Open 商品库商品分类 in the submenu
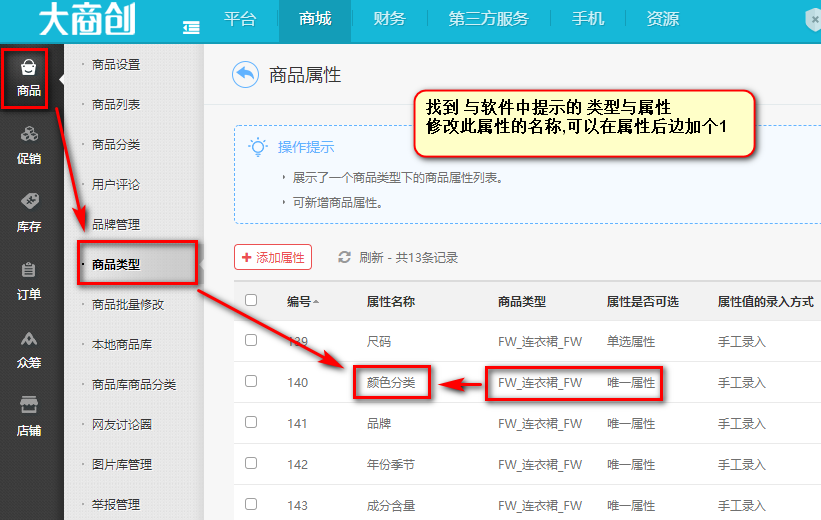The height and width of the screenshot is (520, 821). pos(134,384)
